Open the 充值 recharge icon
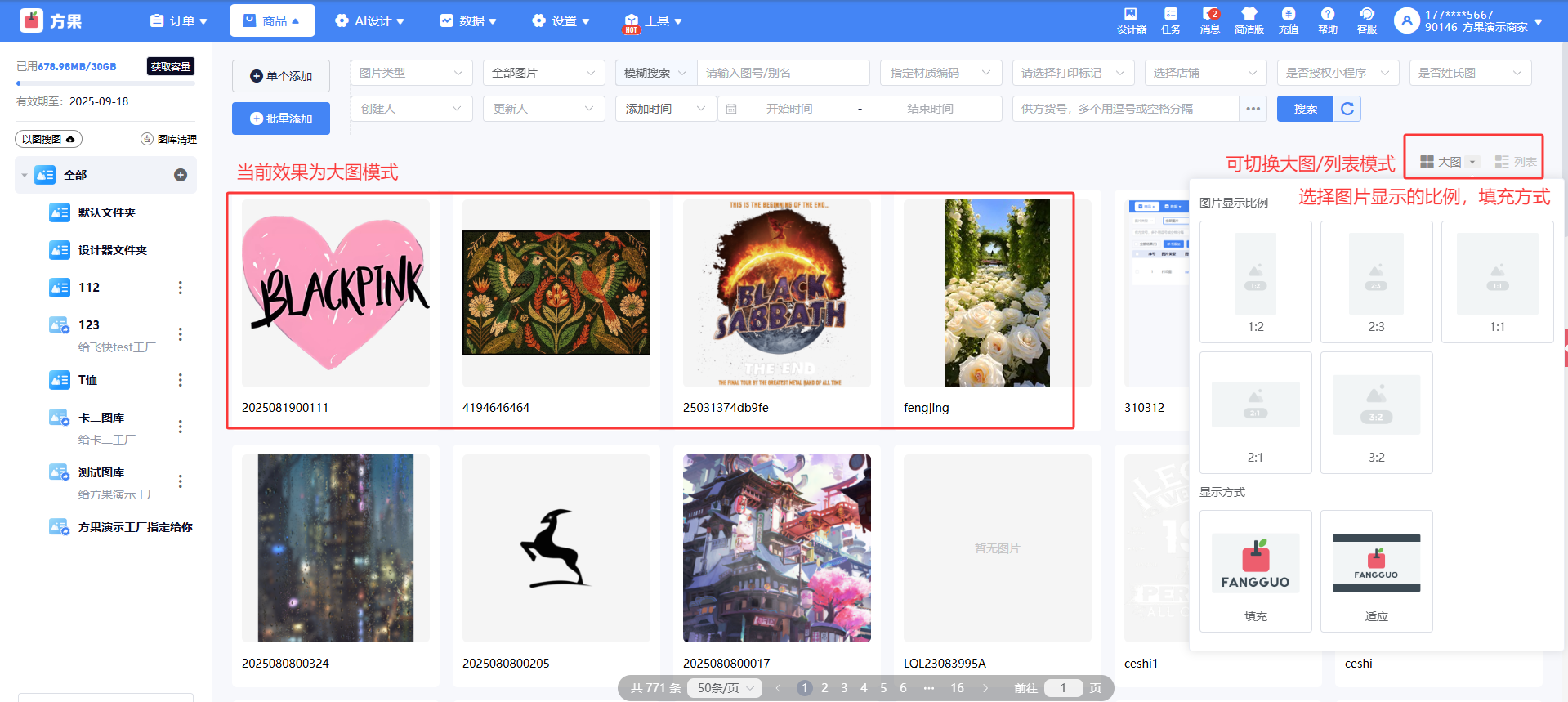Viewport: 1568px width, 702px height. 1289,20
